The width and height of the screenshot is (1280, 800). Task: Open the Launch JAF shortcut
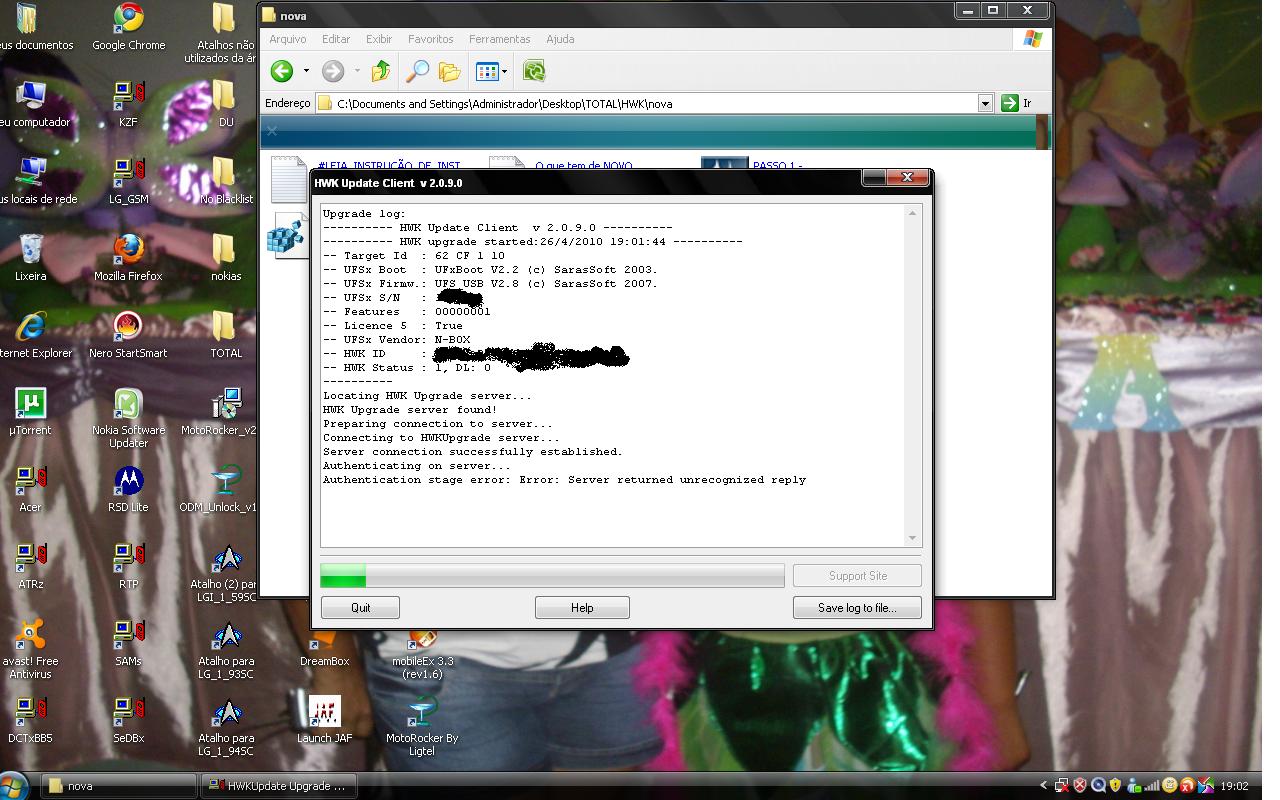[x=324, y=719]
